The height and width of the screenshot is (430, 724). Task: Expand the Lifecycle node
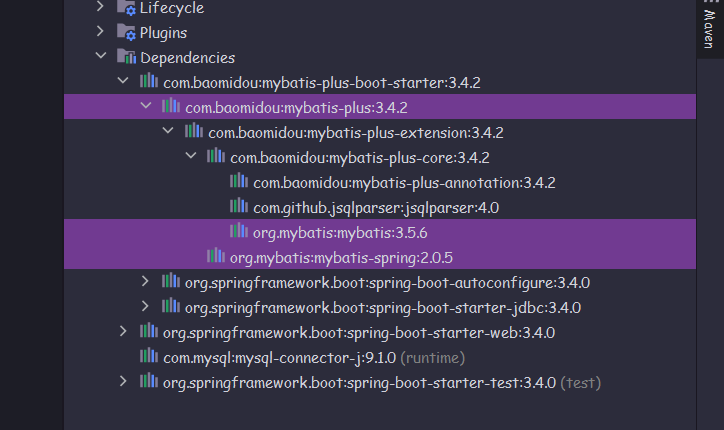tap(100, 8)
